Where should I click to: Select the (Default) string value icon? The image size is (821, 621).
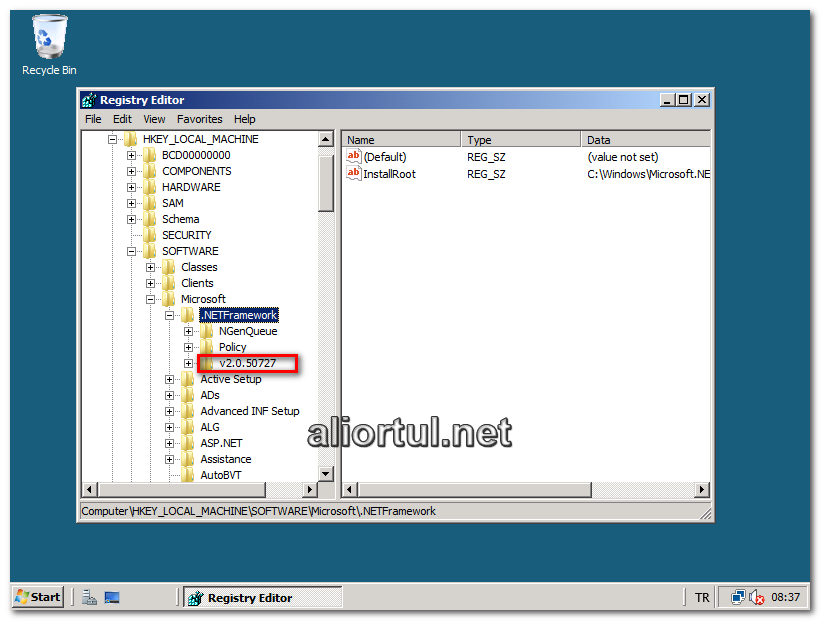[x=353, y=156]
